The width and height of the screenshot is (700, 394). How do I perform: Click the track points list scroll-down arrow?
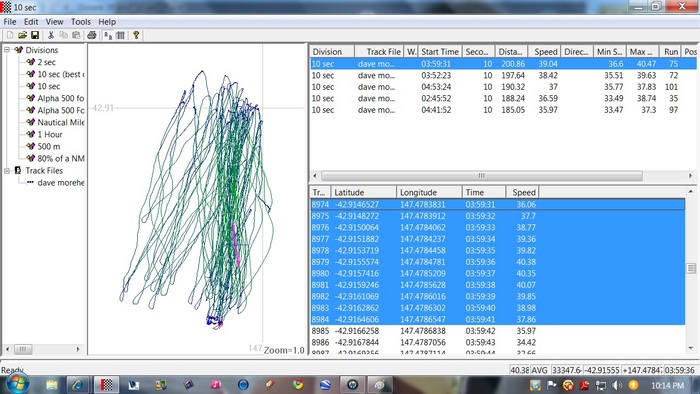691,348
